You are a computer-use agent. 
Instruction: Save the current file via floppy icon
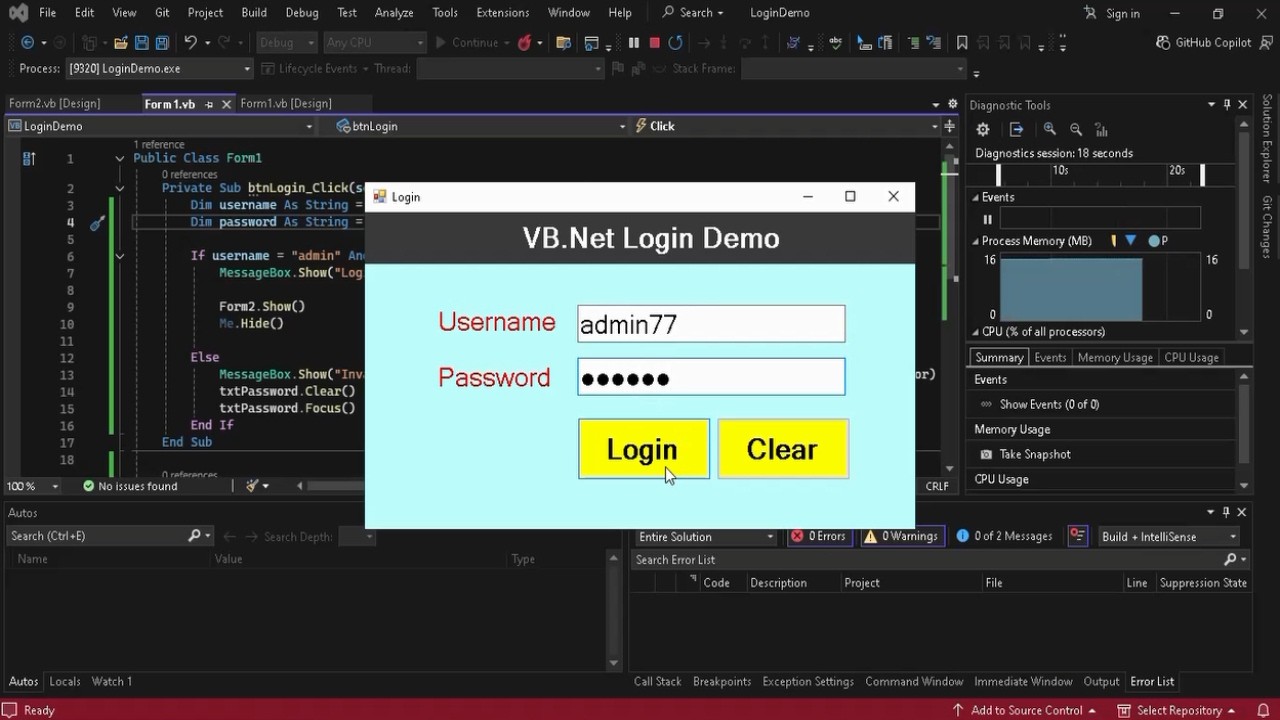[x=141, y=43]
